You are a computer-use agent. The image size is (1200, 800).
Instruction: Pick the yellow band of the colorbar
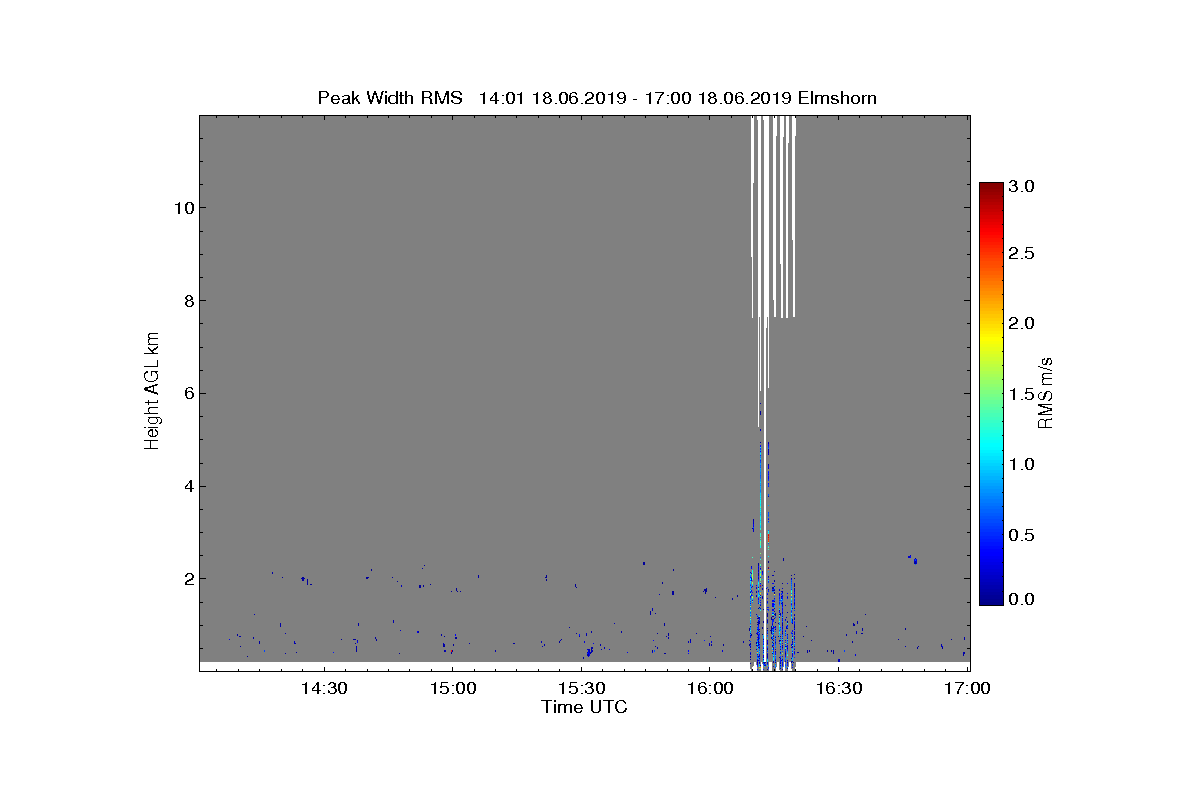click(991, 338)
